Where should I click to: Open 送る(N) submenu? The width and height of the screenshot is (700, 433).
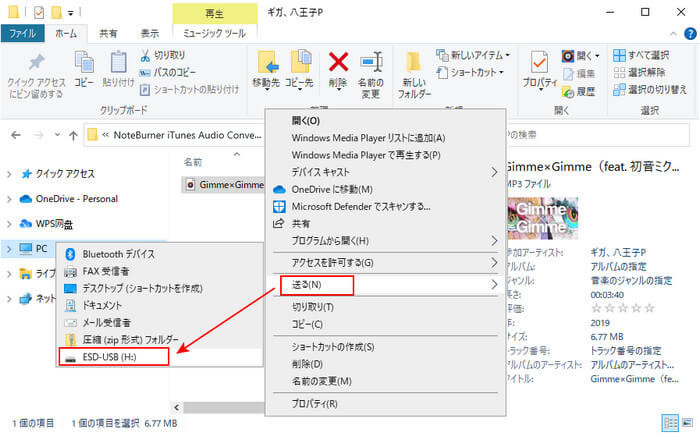(386, 284)
